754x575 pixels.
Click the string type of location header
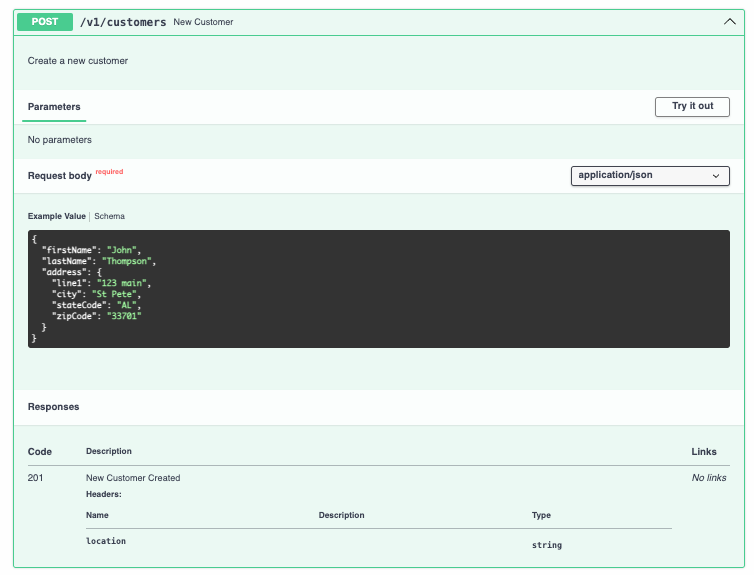[x=547, y=545]
